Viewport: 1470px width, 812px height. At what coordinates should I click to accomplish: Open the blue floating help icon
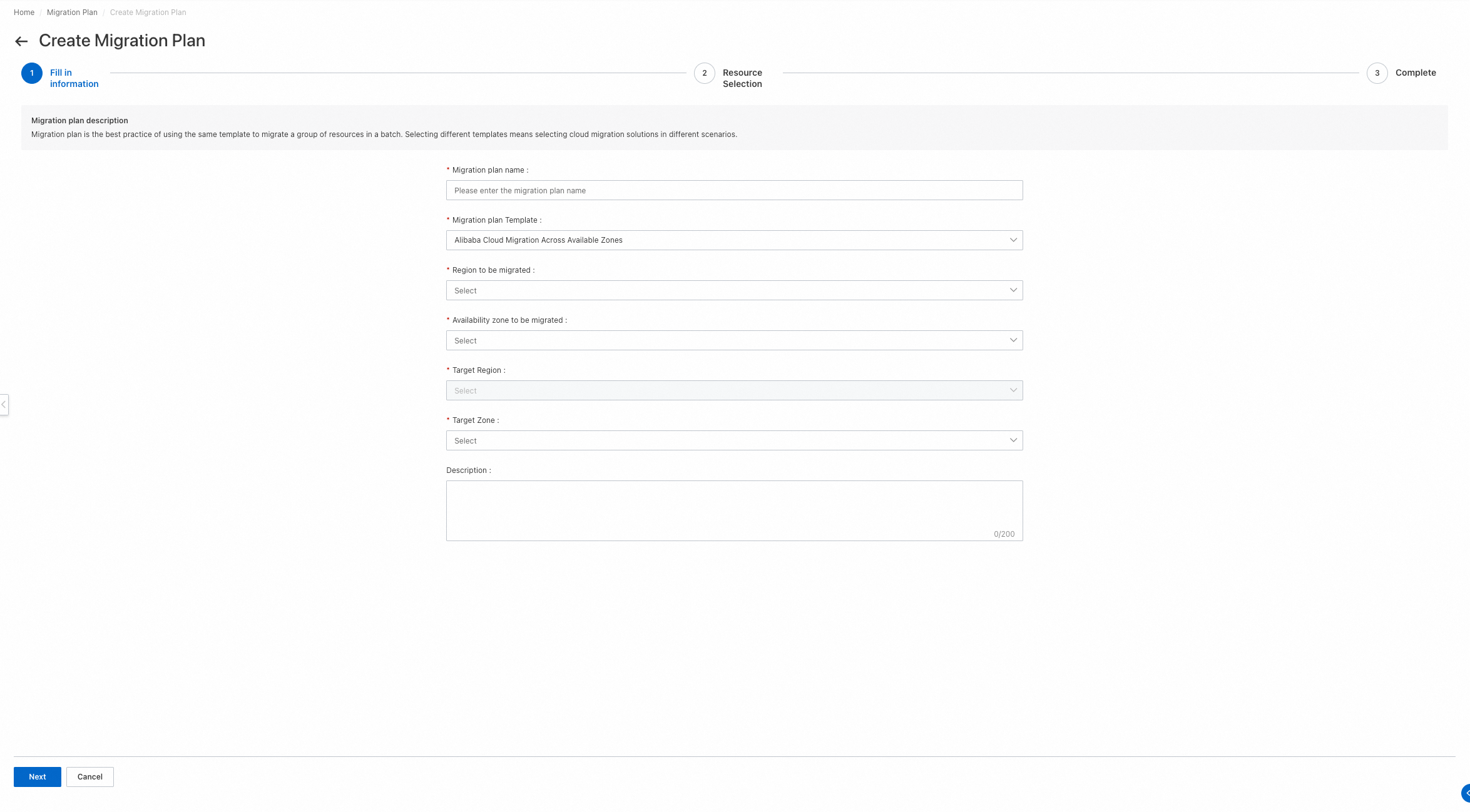[x=1465, y=793]
